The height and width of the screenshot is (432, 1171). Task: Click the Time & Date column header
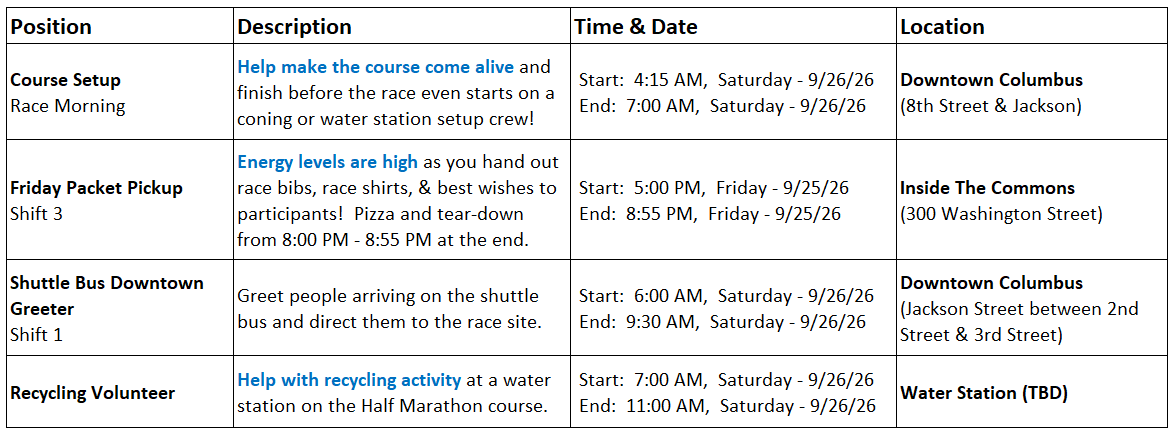point(636,27)
